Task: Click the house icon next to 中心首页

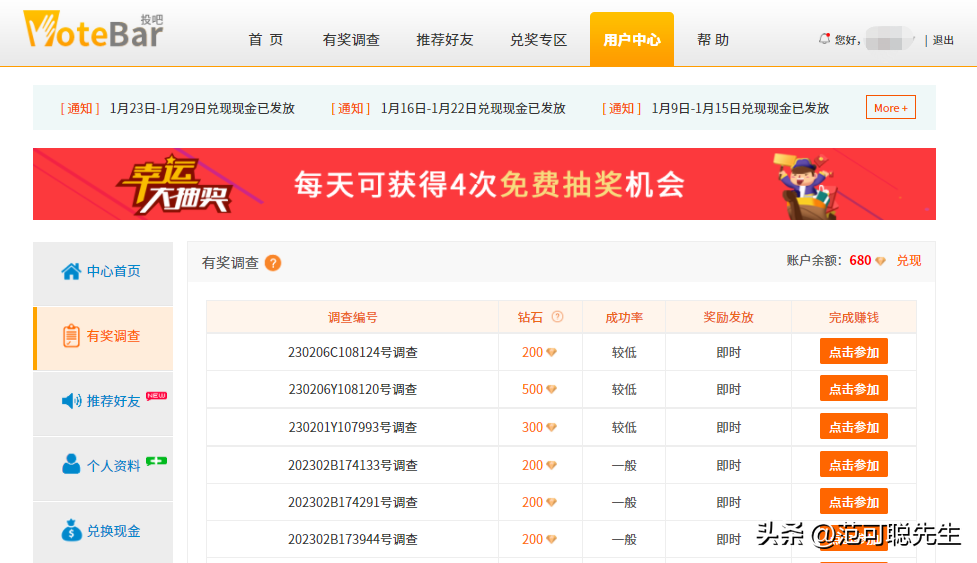Action: pos(71,272)
